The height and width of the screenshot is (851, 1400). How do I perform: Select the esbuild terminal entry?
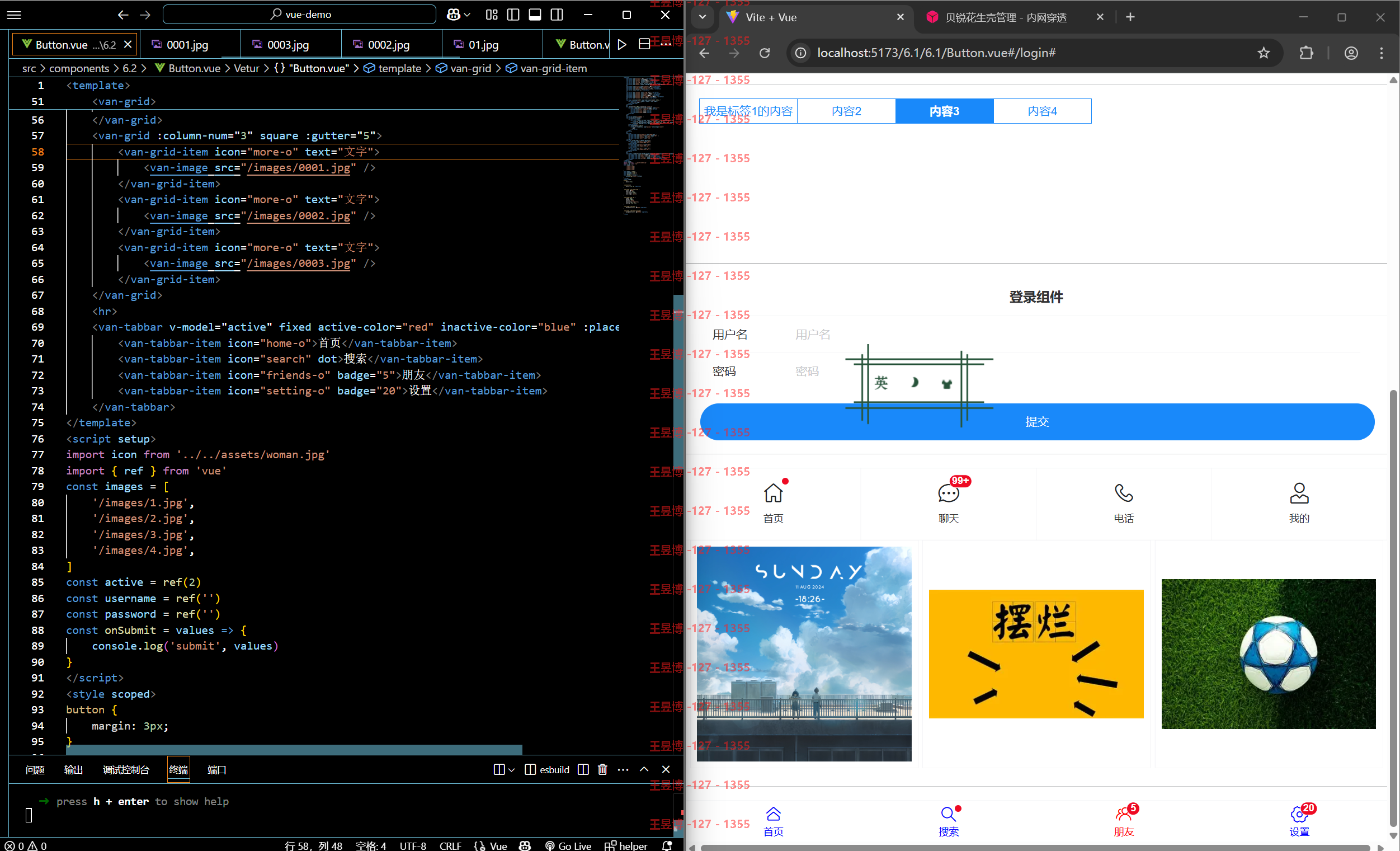point(547,770)
